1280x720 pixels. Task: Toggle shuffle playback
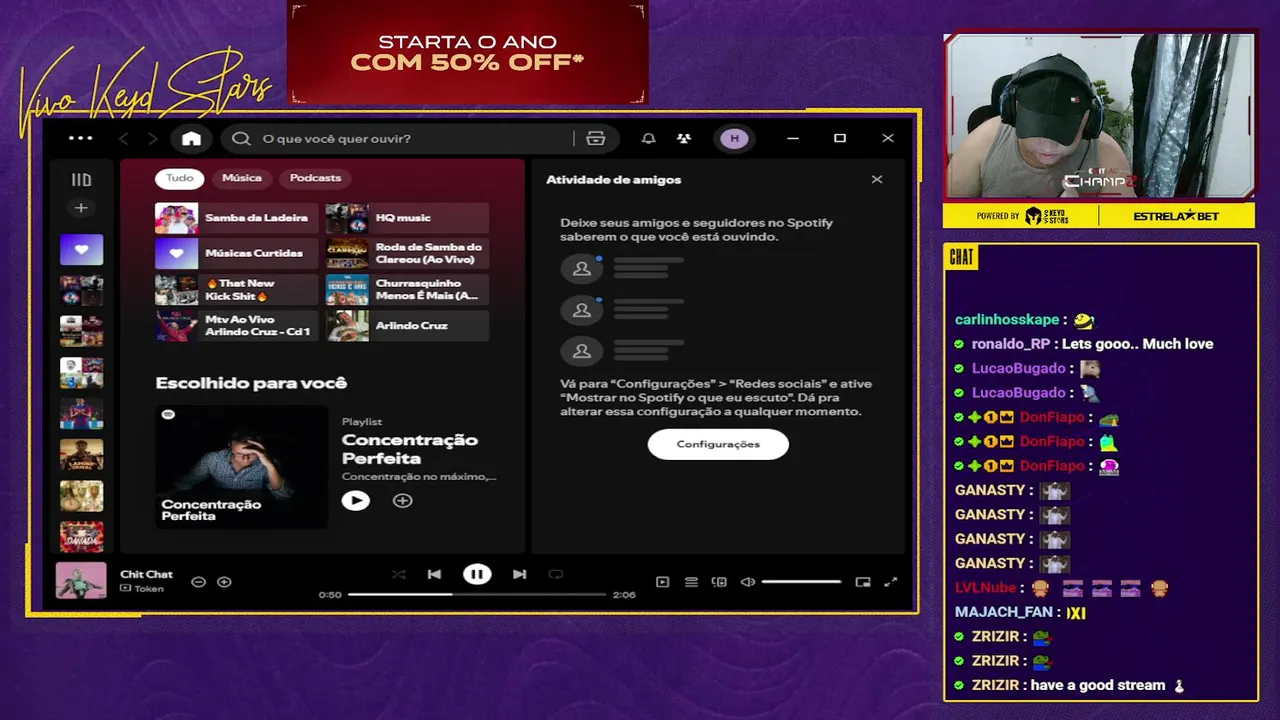[398, 574]
